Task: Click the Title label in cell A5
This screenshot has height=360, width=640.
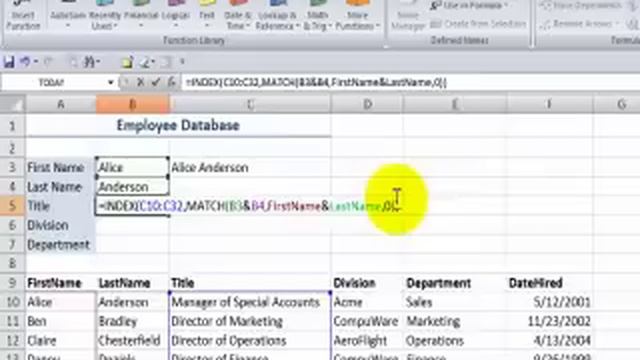Action: (x=61, y=206)
